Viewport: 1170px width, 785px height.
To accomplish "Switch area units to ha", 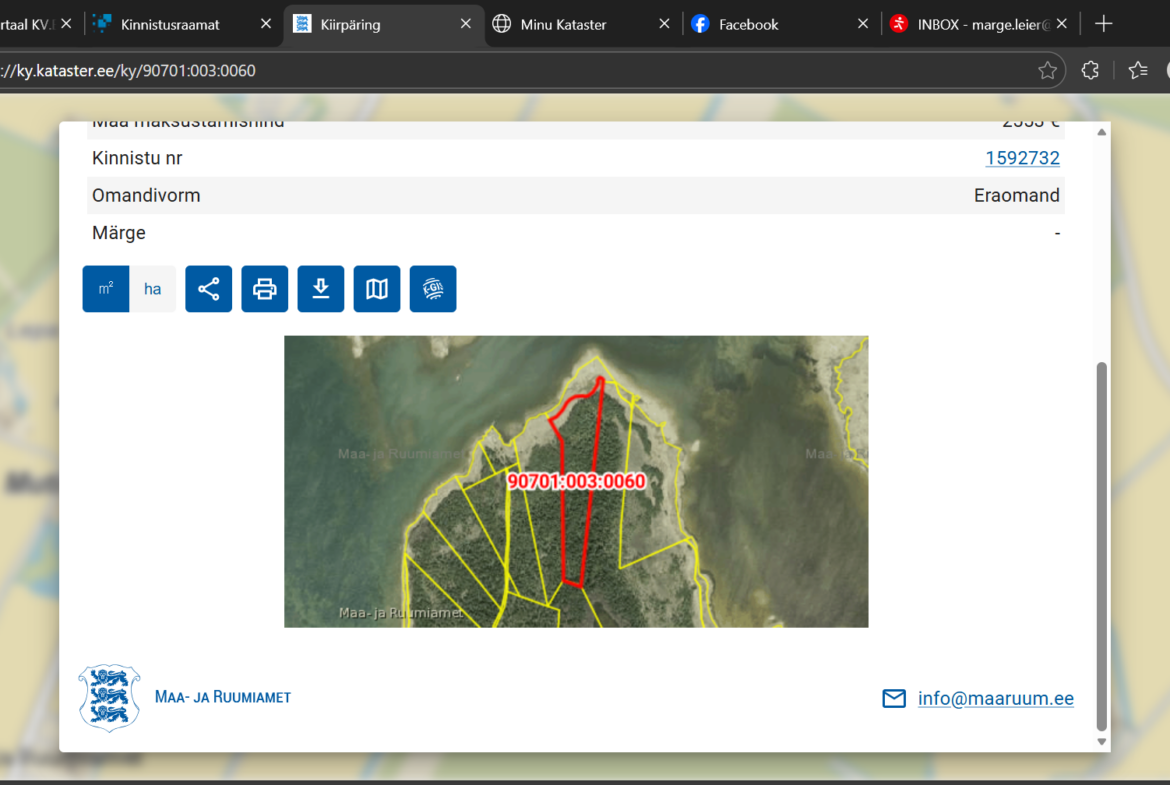I will tap(152, 289).
